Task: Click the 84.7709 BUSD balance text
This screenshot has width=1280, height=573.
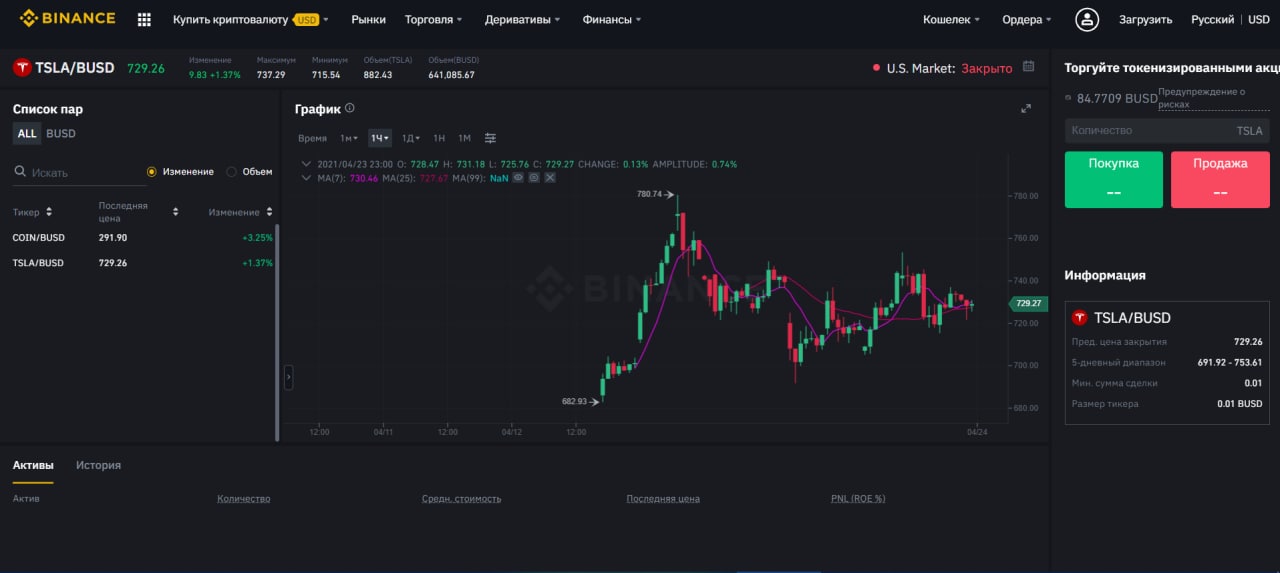Action: point(1117,98)
